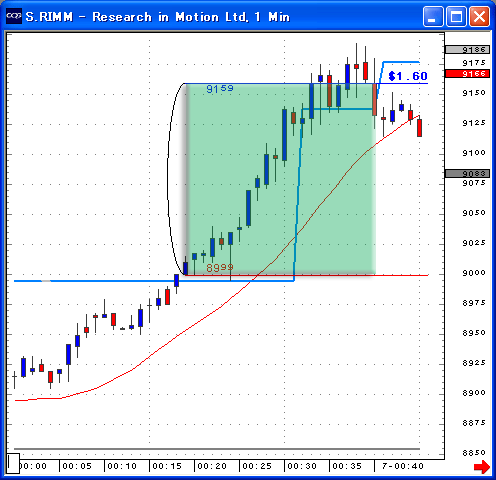This screenshot has width=496, height=480.
Task: Click the 00:35 time axis label
Action: pyautogui.click(x=347, y=466)
